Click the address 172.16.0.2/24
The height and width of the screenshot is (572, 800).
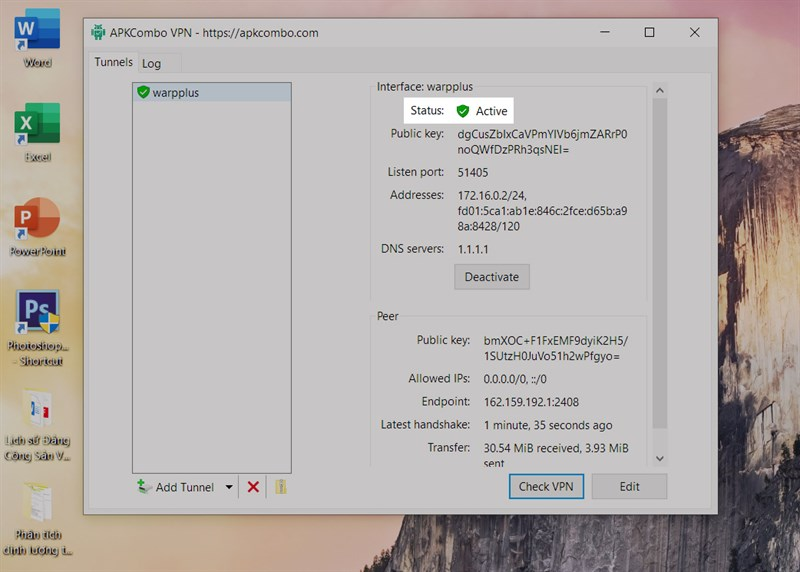point(492,195)
